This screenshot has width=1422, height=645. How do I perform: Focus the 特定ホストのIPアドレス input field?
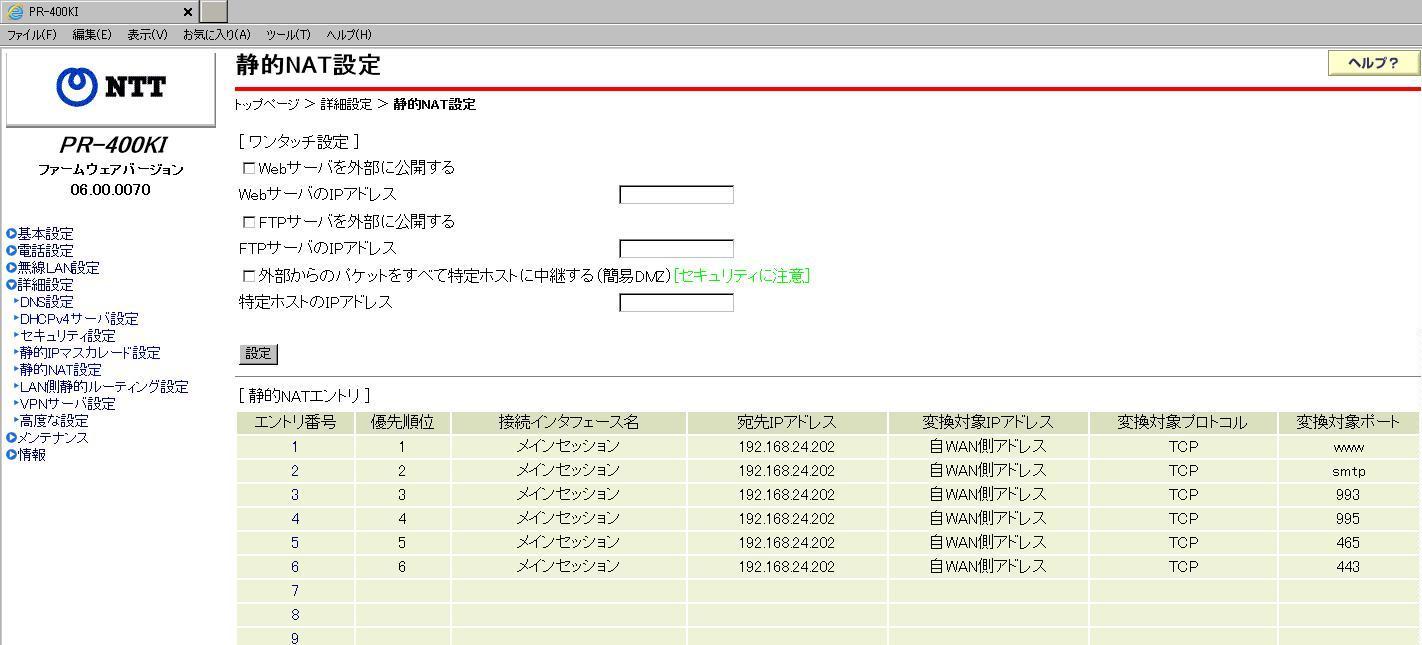tap(676, 303)
